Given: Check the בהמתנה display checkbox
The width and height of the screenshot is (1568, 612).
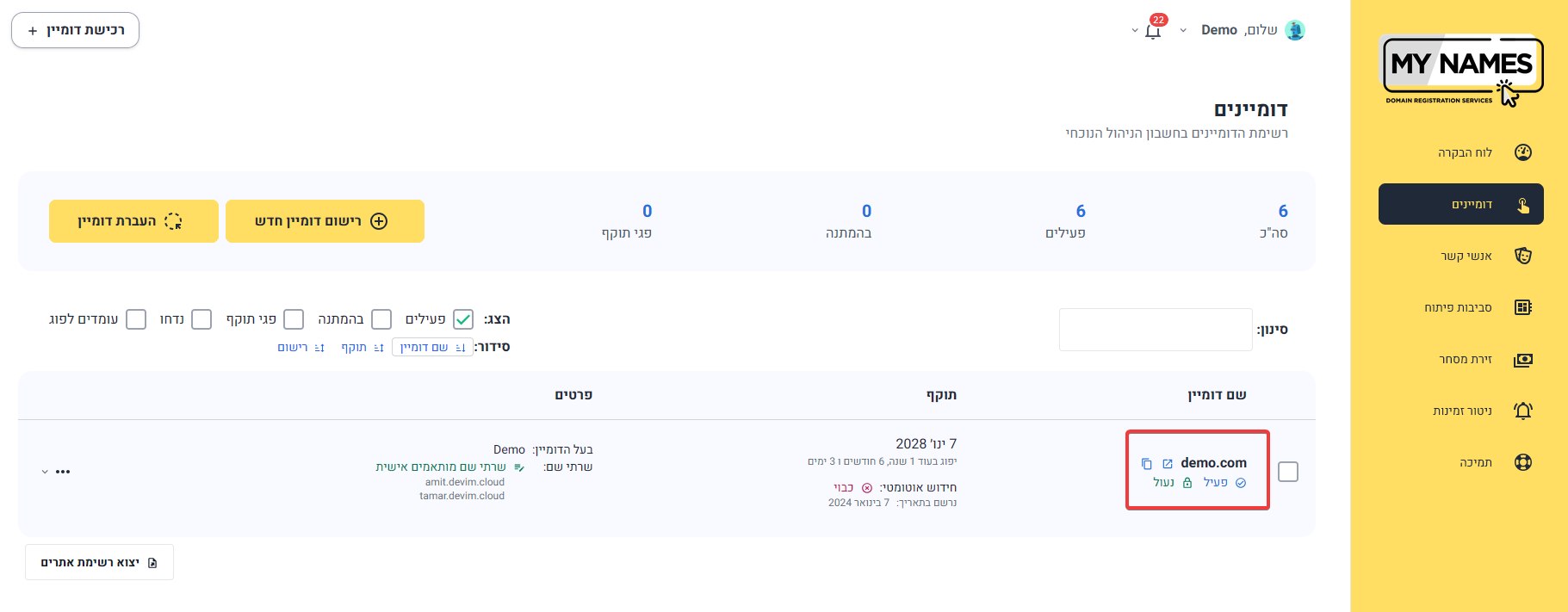Looking at the screenshot, I should pyautogui.click(x=381, y=319).
